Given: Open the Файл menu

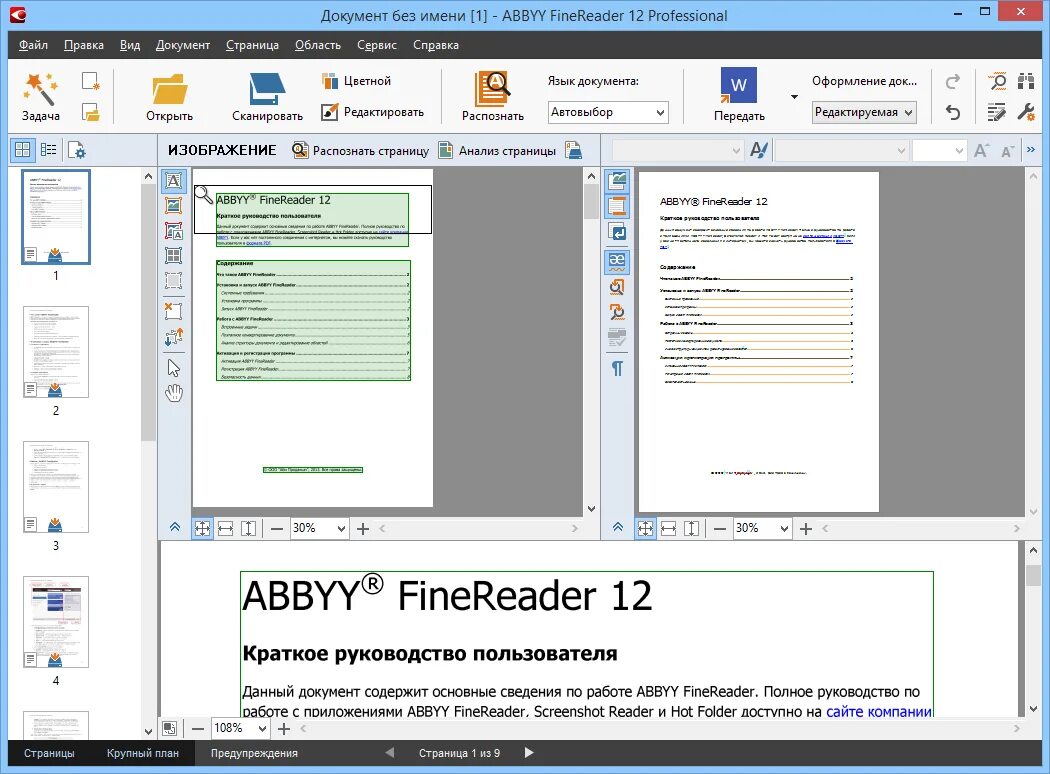Looking at the screenshot, I should coord(33,45).
